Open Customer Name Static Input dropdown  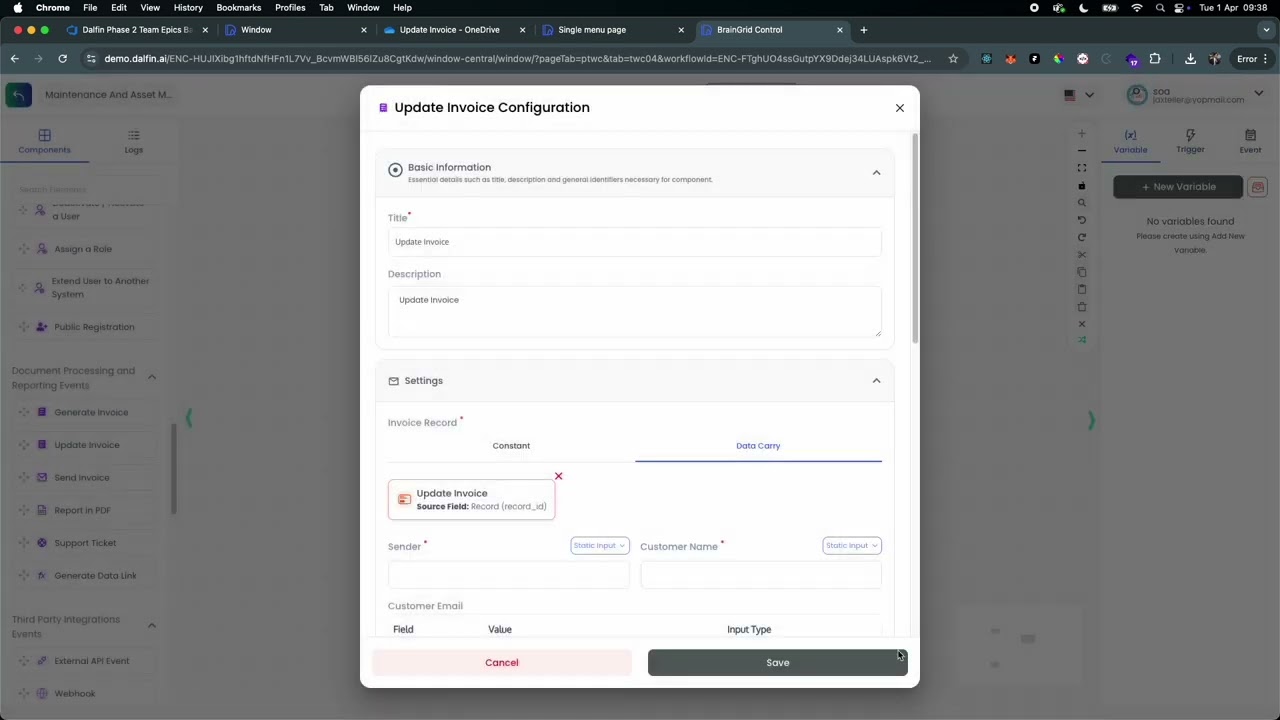(852, 546)
